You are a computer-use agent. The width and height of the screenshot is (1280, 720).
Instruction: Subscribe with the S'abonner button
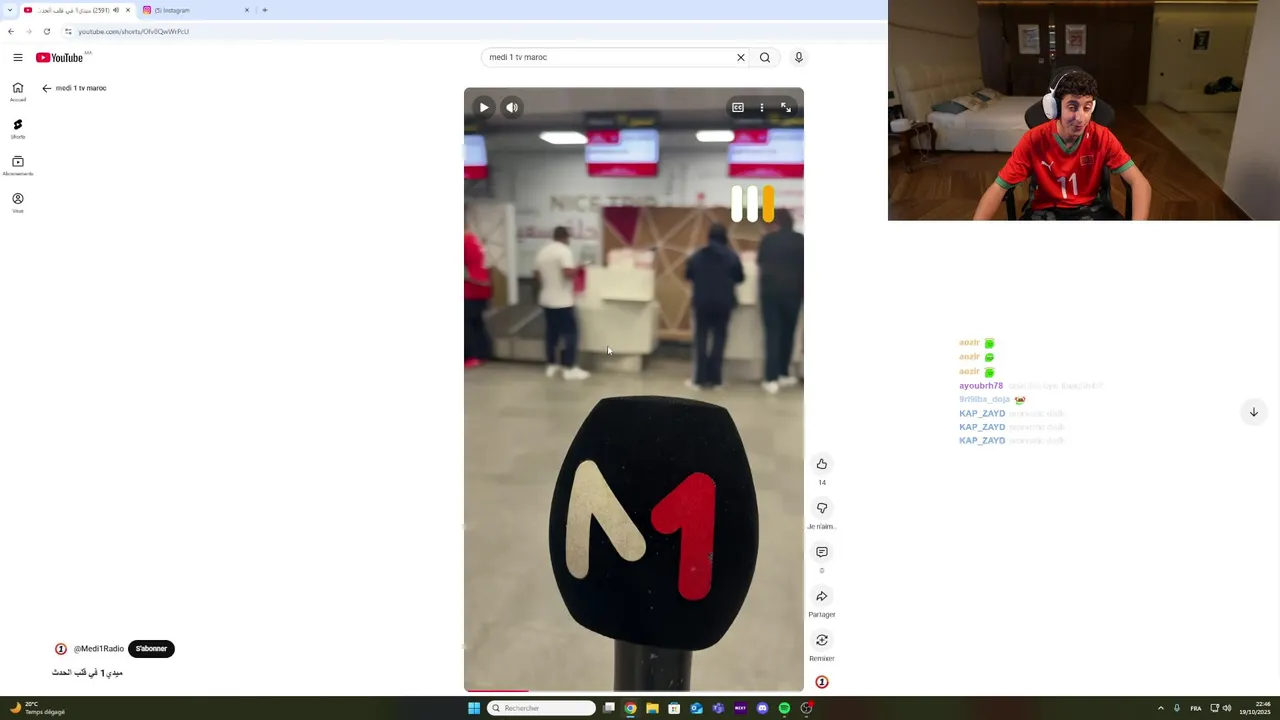(151, 649)
